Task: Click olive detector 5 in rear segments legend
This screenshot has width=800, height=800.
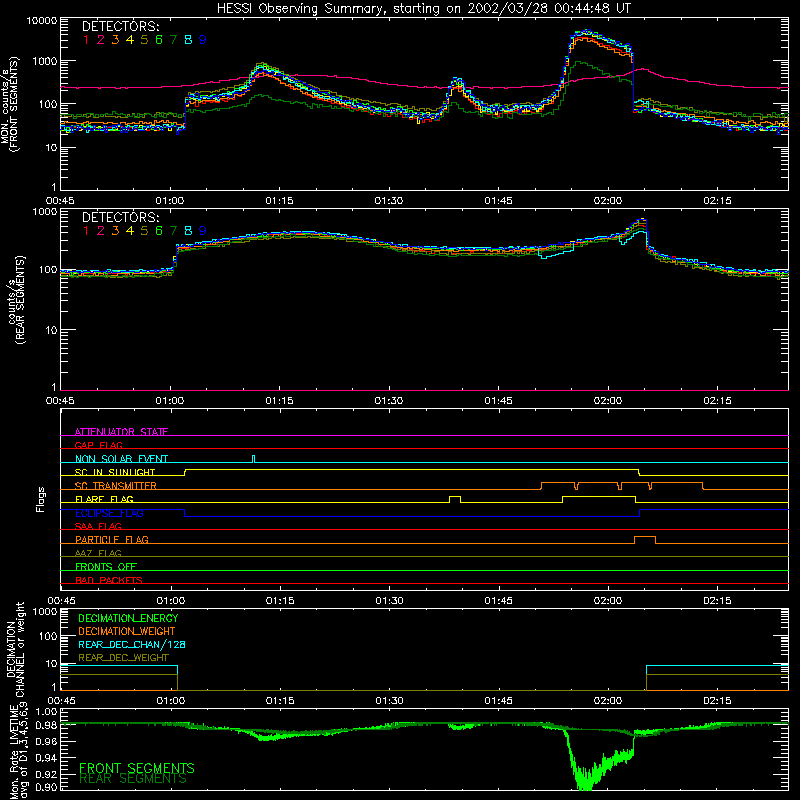Action: (x=144, y=231)
